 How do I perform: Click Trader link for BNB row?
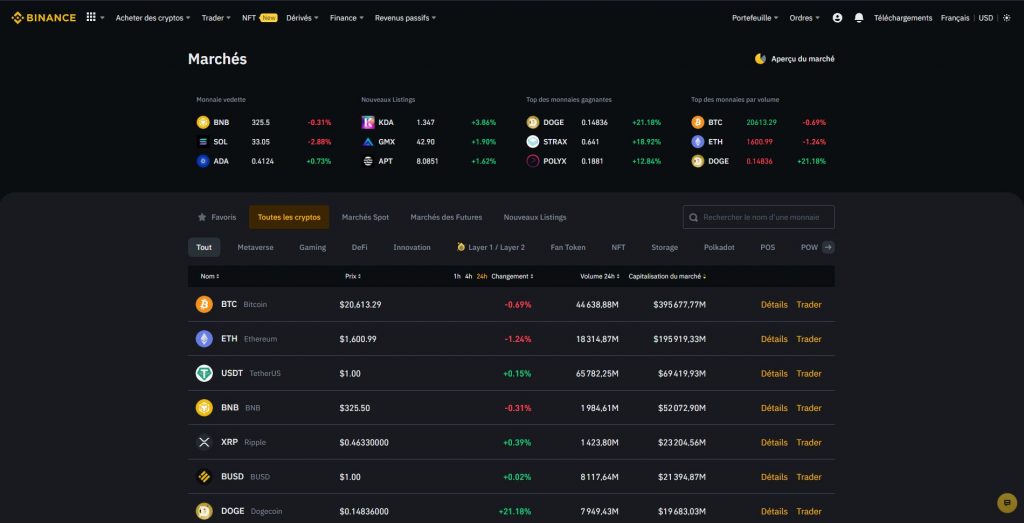coord(808,407)
